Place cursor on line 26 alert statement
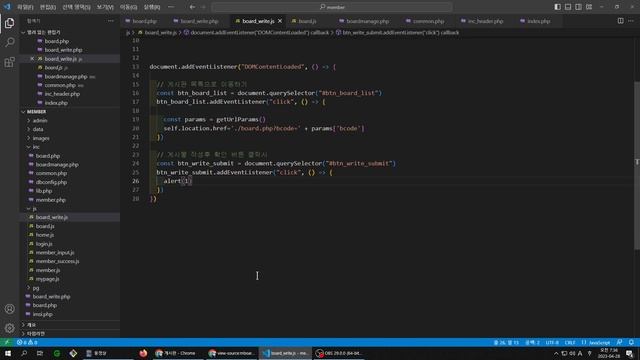This screenshot has height=360, width=640. (177, 181)
